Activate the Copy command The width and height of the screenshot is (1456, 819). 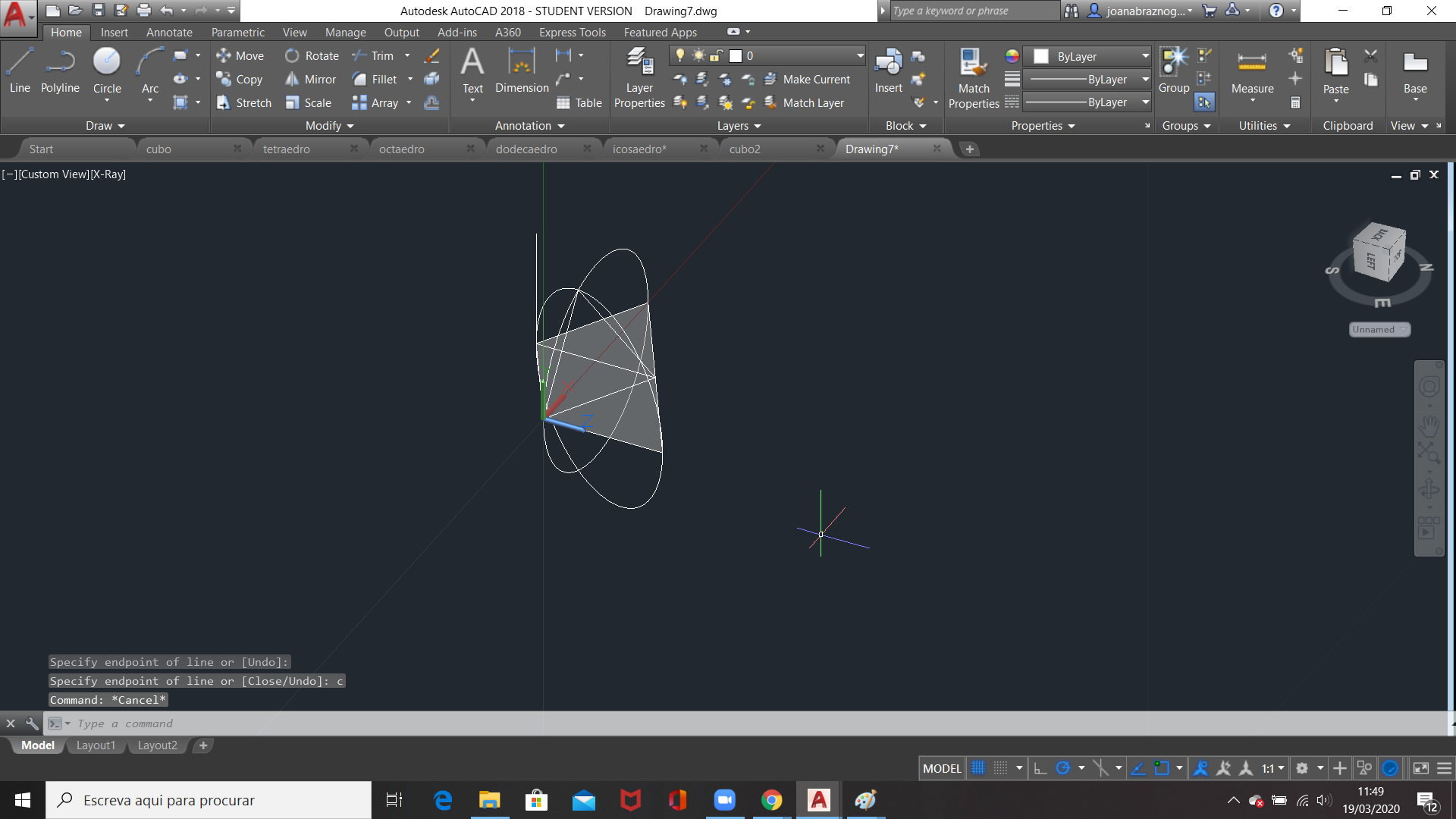click(x=240, y=79)
